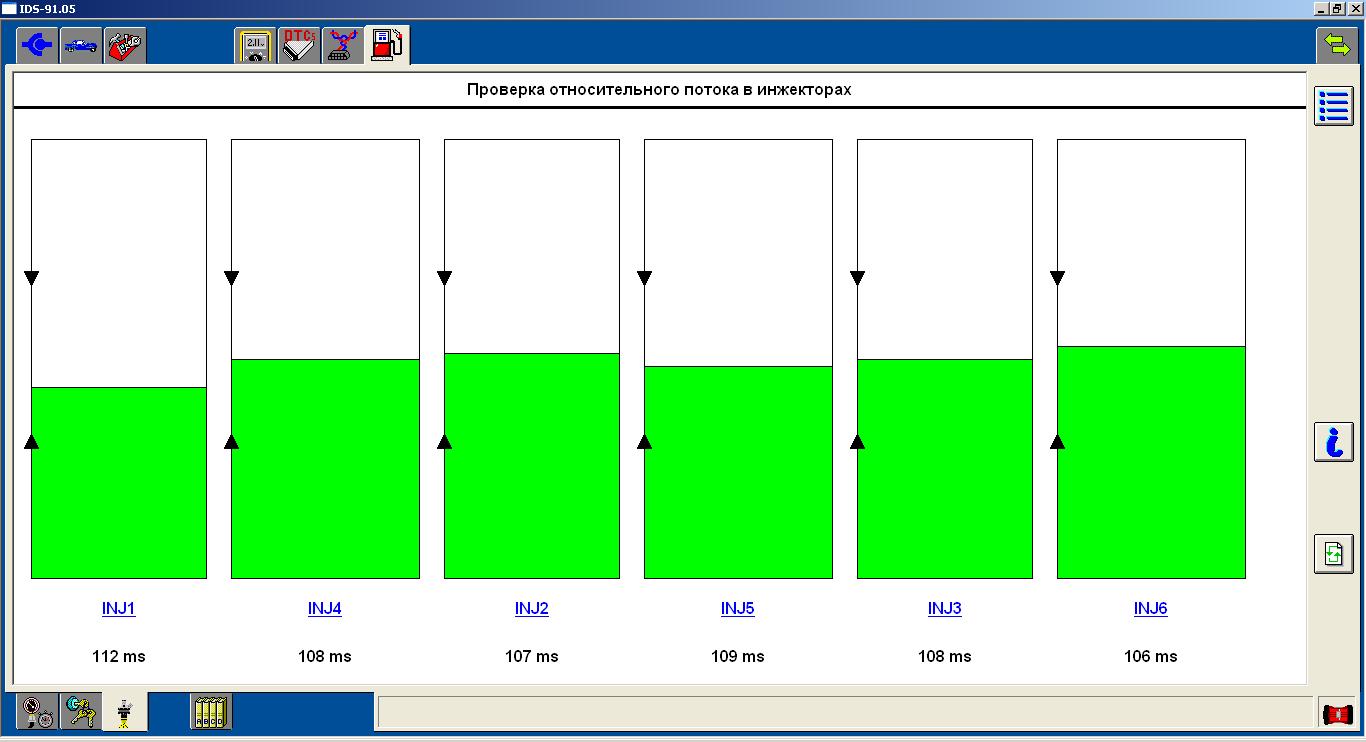Image resolution: width=1366 pixels, height=742 pixels.
Task: Select the fuel pump powertrain tab
Action: (388, 46)
